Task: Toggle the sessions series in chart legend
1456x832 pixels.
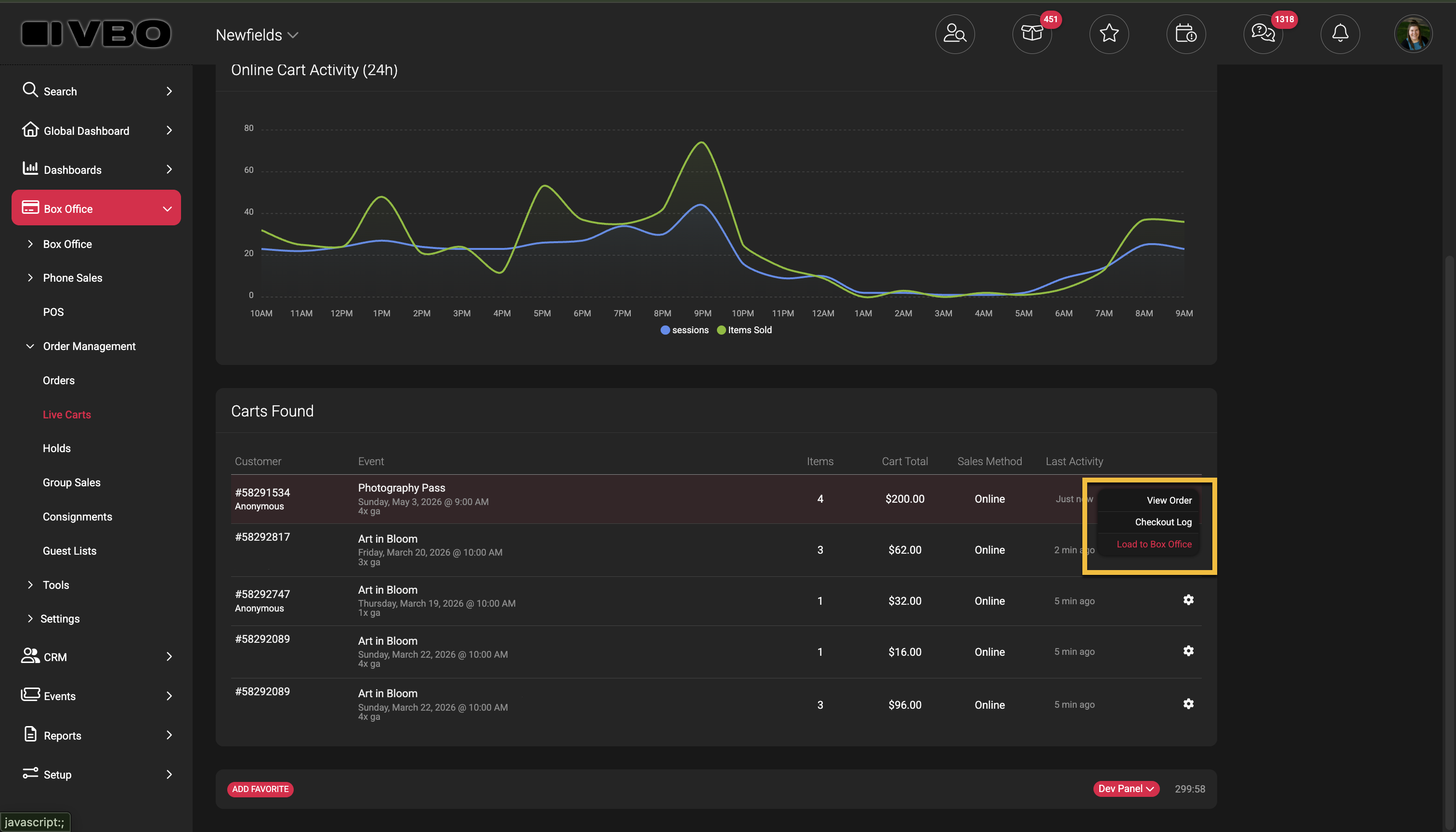Action: coord(685,330)
